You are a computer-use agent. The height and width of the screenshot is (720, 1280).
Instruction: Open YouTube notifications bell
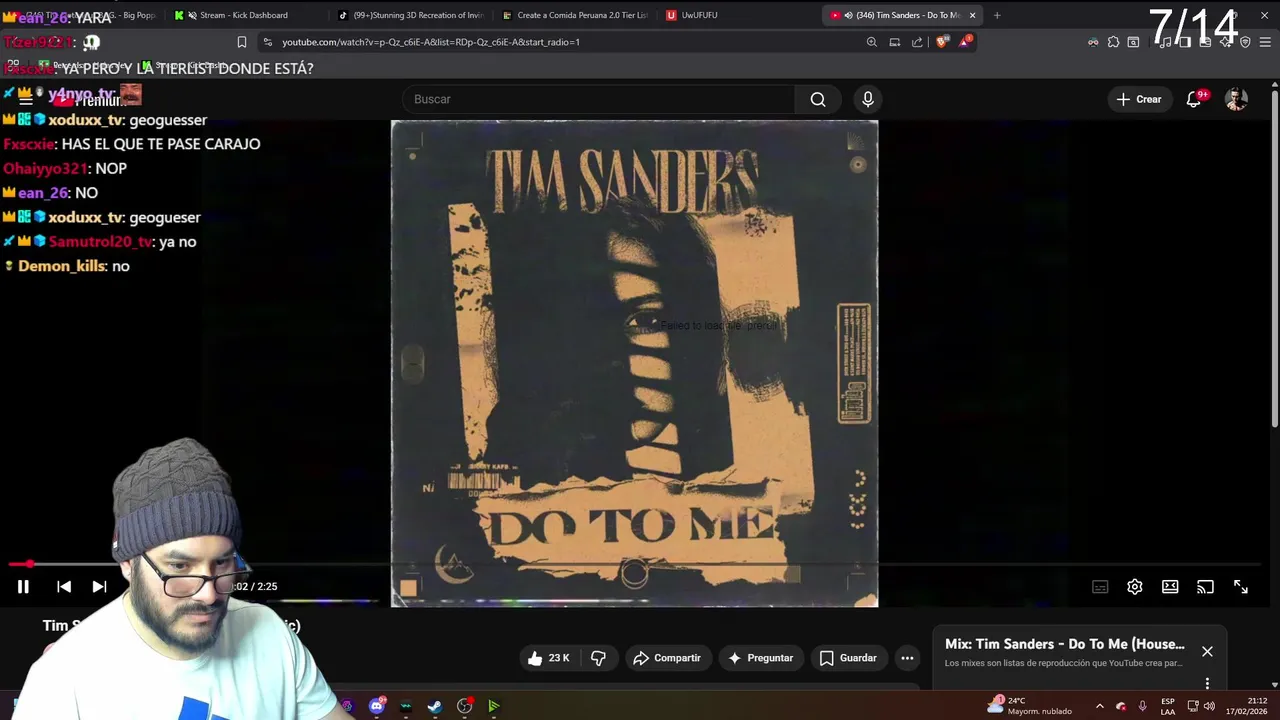click(x=1194, y=99)
